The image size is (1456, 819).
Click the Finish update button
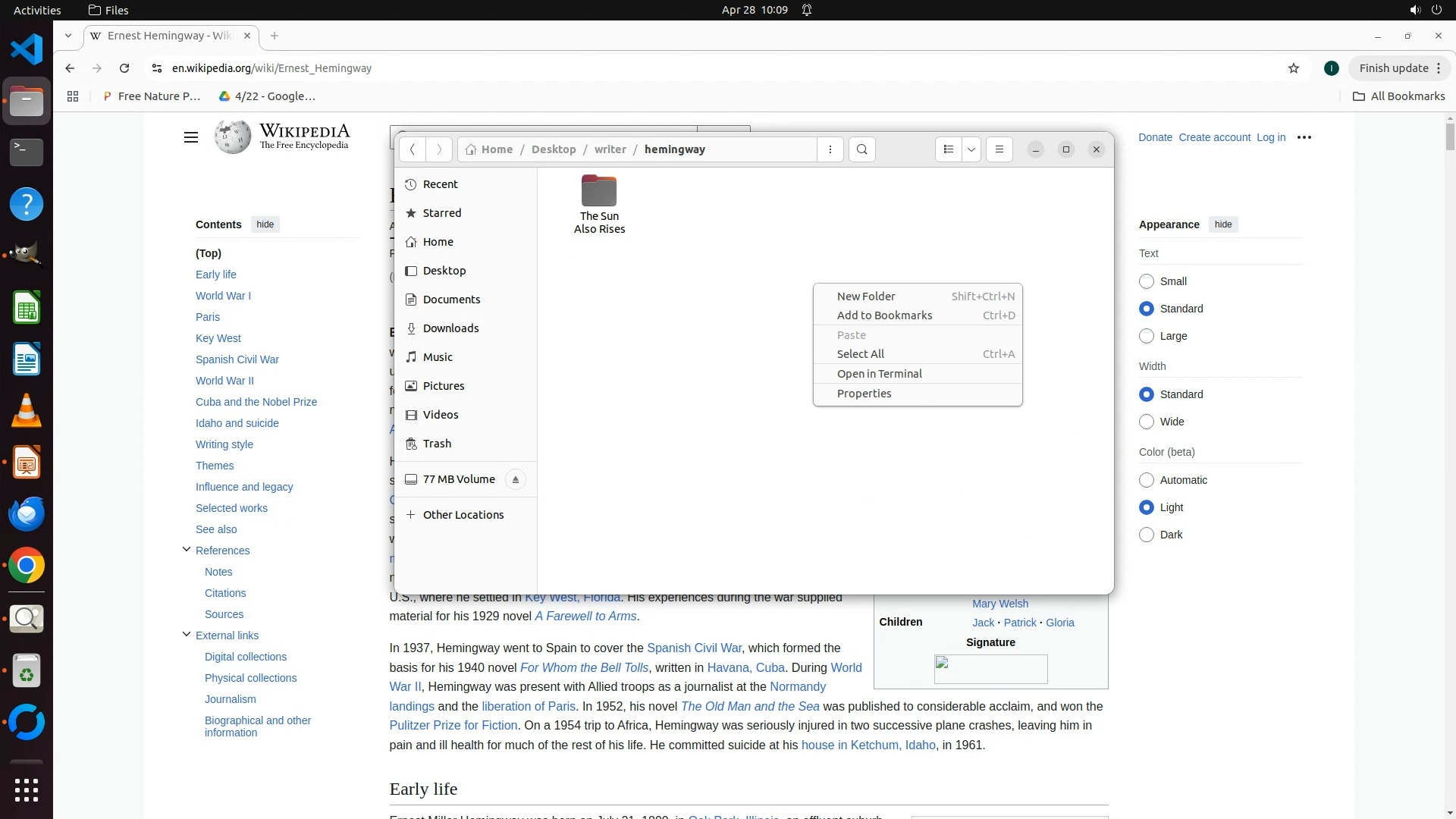(x=1393, y=68)
